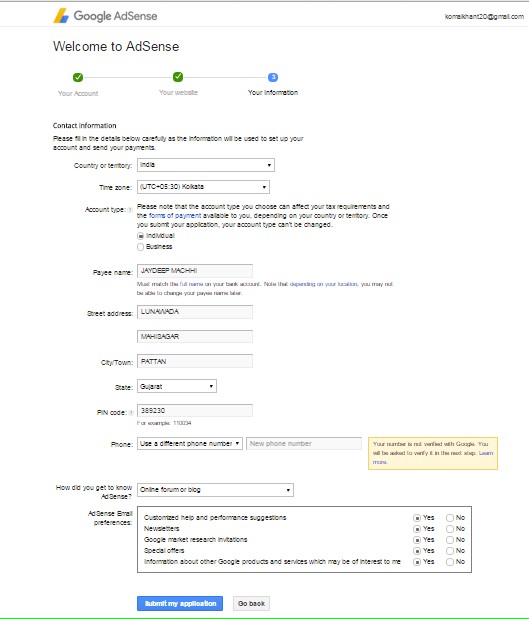Click the address field containing MAHISAGAR
Image resolution: width=529 pixels, height=619 pixels.
point(195,337)
